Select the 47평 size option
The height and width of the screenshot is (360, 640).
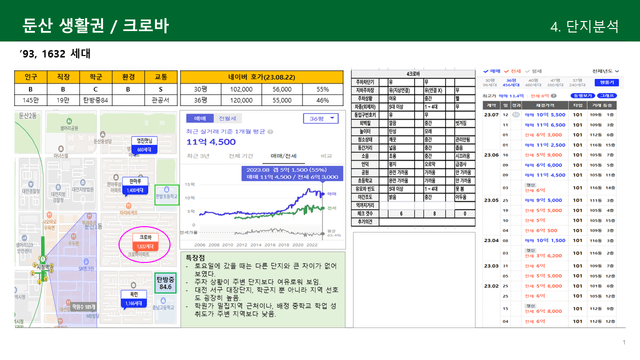555,82
